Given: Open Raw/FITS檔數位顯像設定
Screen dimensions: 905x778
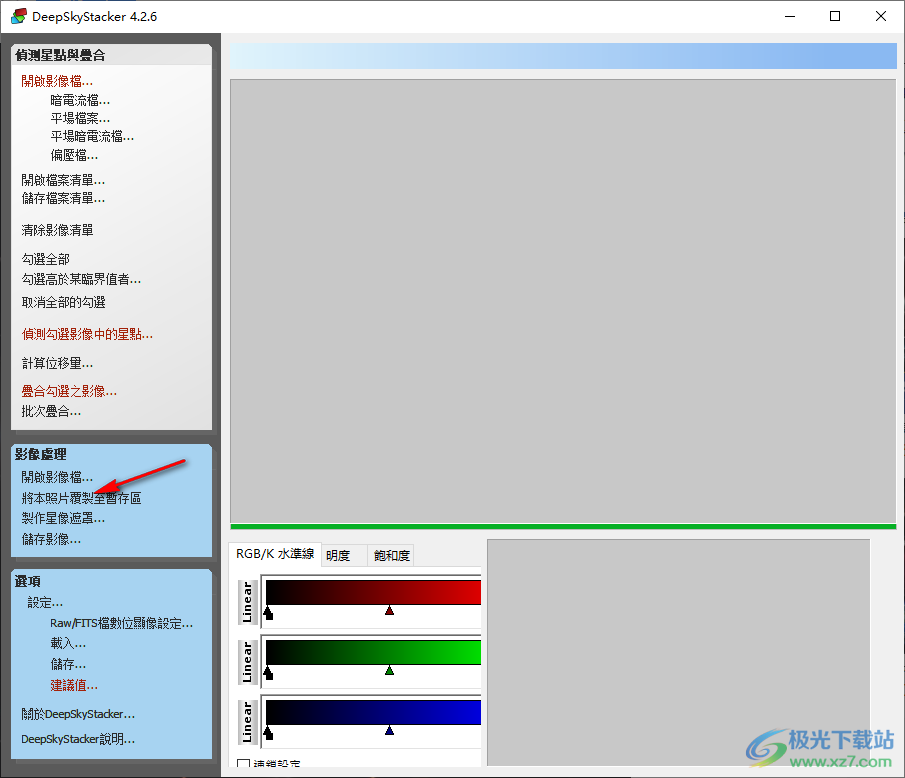Looking at the screenshot, I should tap(122, 623).
